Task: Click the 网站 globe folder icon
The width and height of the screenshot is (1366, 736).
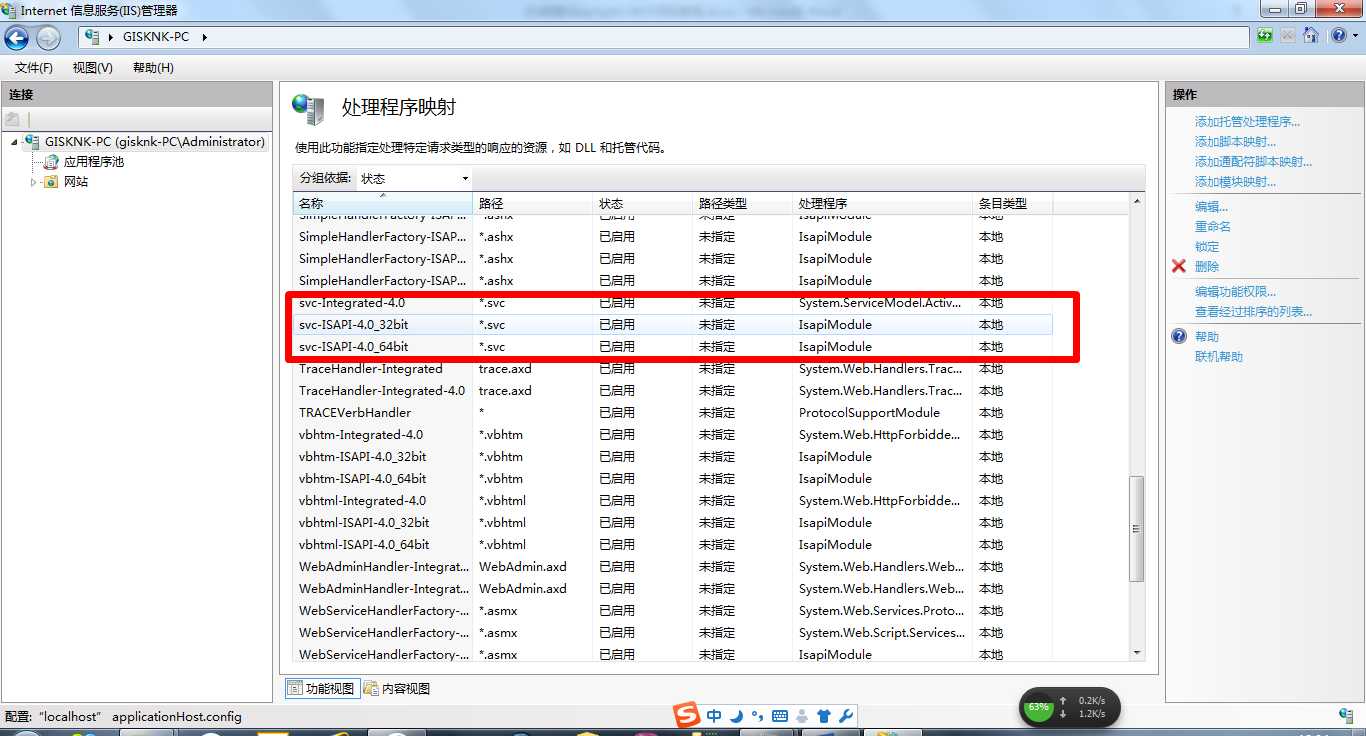Action: click(51, 182)
